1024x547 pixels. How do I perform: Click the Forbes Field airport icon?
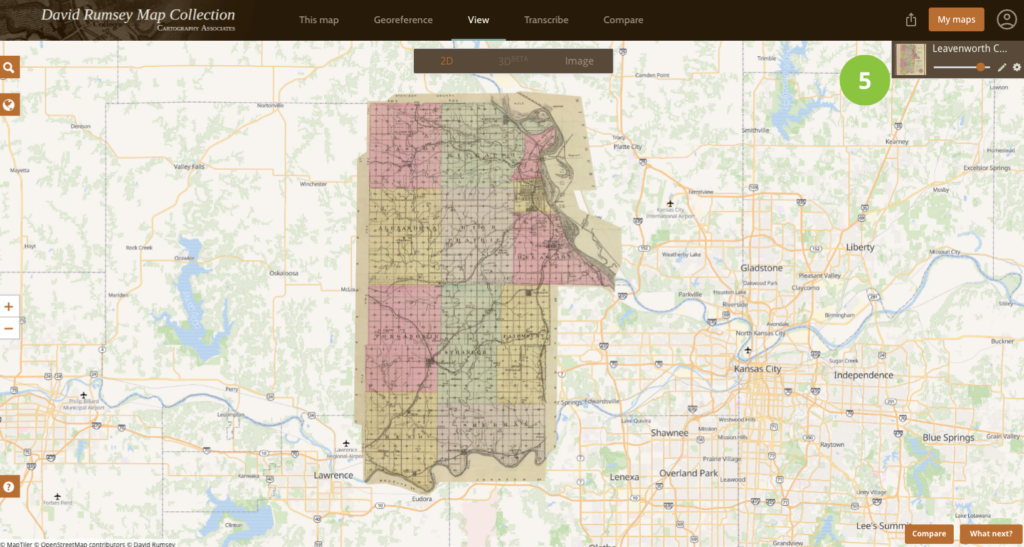click(57, 497)
